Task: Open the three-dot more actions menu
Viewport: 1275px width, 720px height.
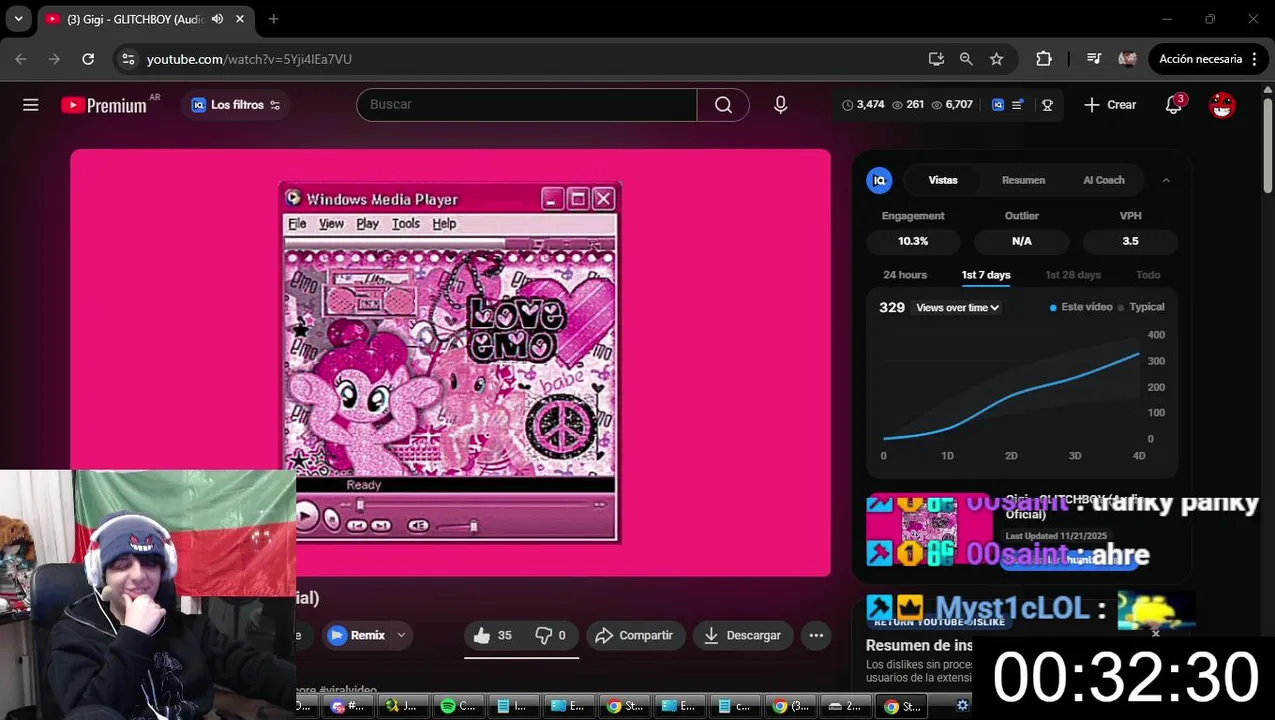Action: tap(816, 635)
